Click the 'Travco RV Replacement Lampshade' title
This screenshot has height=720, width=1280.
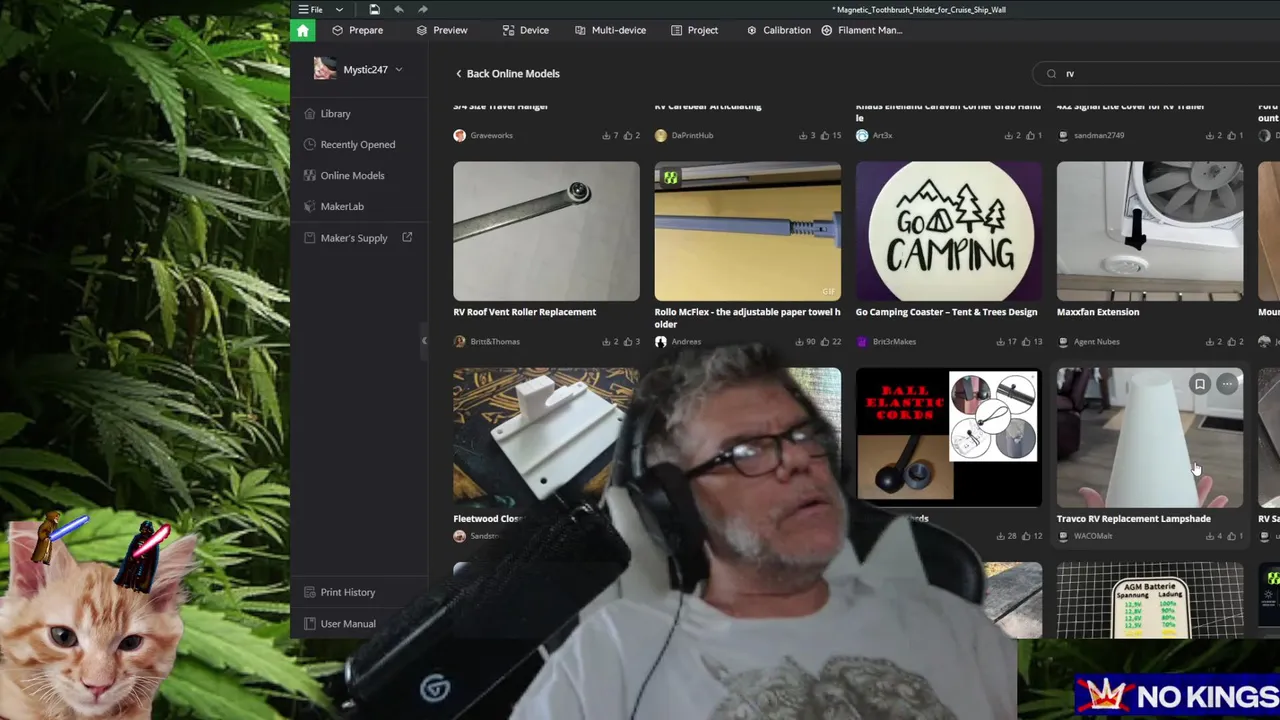pyautogui.click(x=1134, y=519)
